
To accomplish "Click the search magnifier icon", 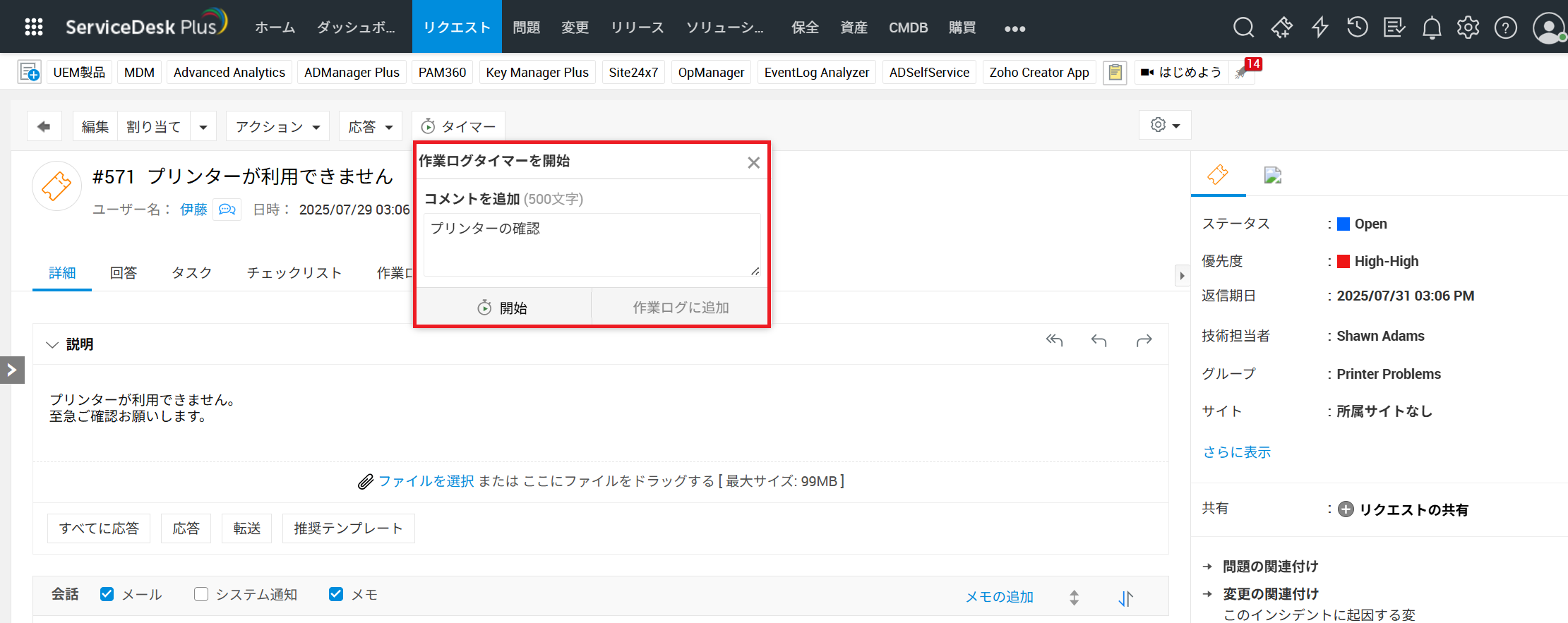I will coord(1243,28).
